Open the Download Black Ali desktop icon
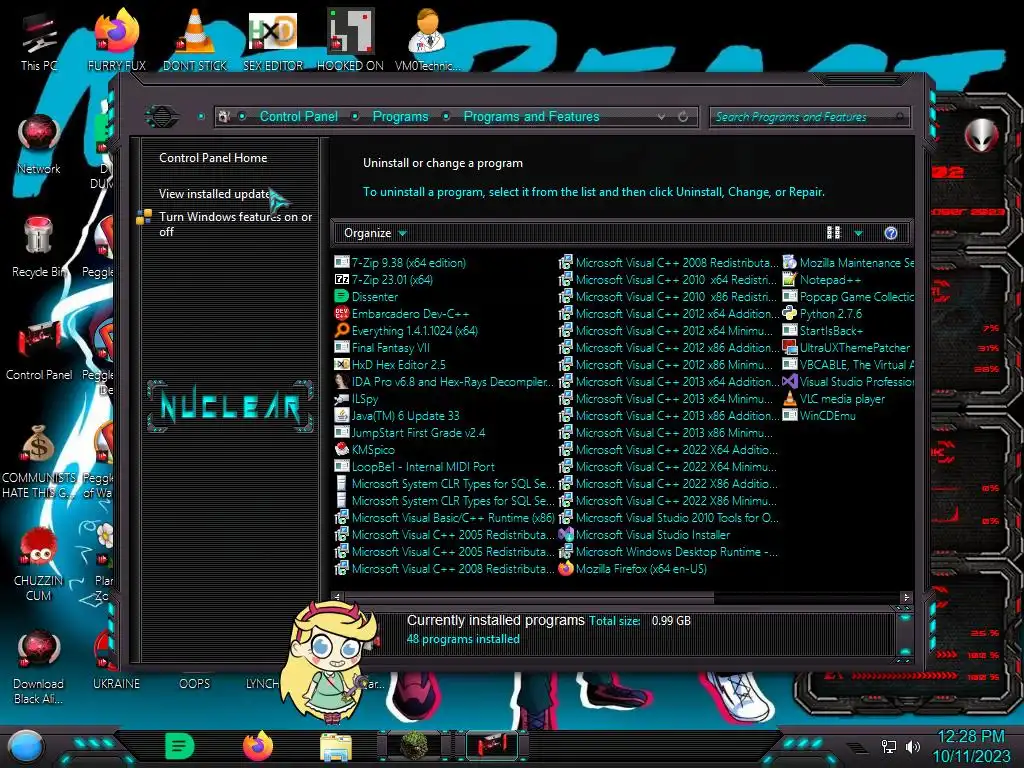This screenshot has height=768, width=1024. [39, 667]
